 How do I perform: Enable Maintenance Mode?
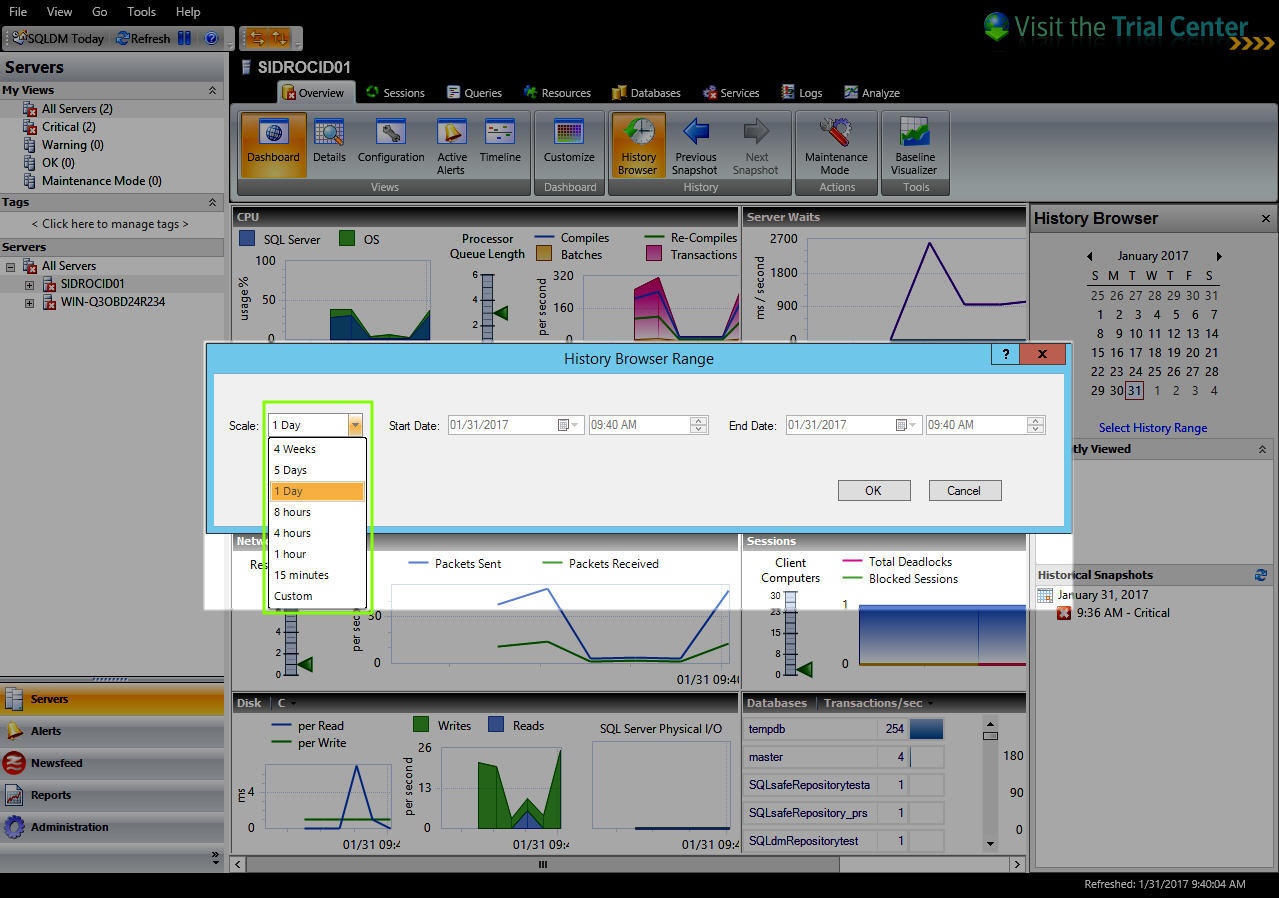[836, 145]
